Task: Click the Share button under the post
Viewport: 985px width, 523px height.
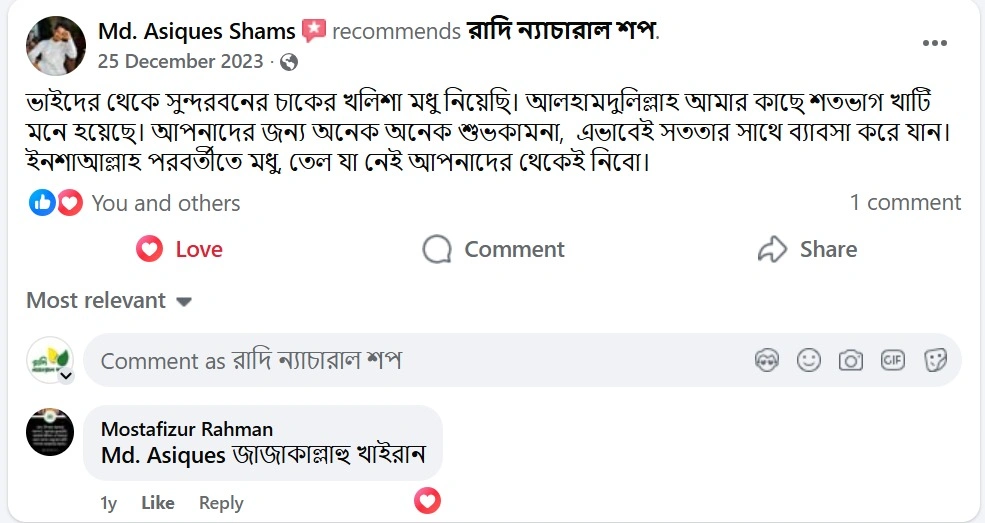Action: point(807,249)
